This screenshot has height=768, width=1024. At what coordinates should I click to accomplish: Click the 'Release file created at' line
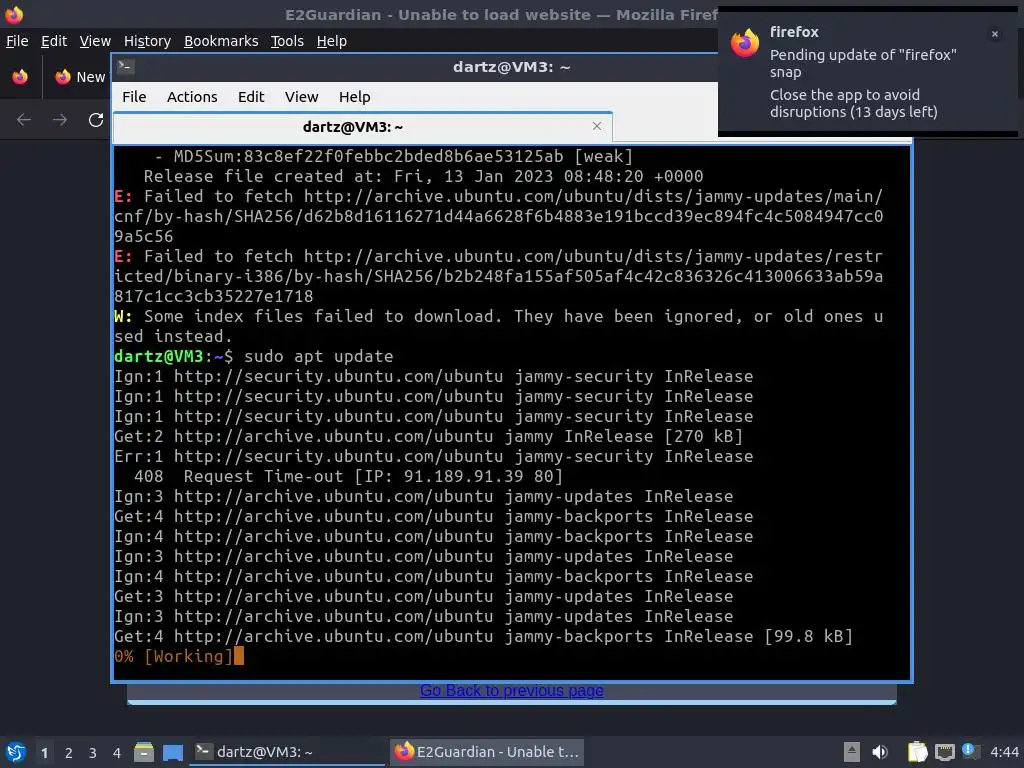click(423, 176)
